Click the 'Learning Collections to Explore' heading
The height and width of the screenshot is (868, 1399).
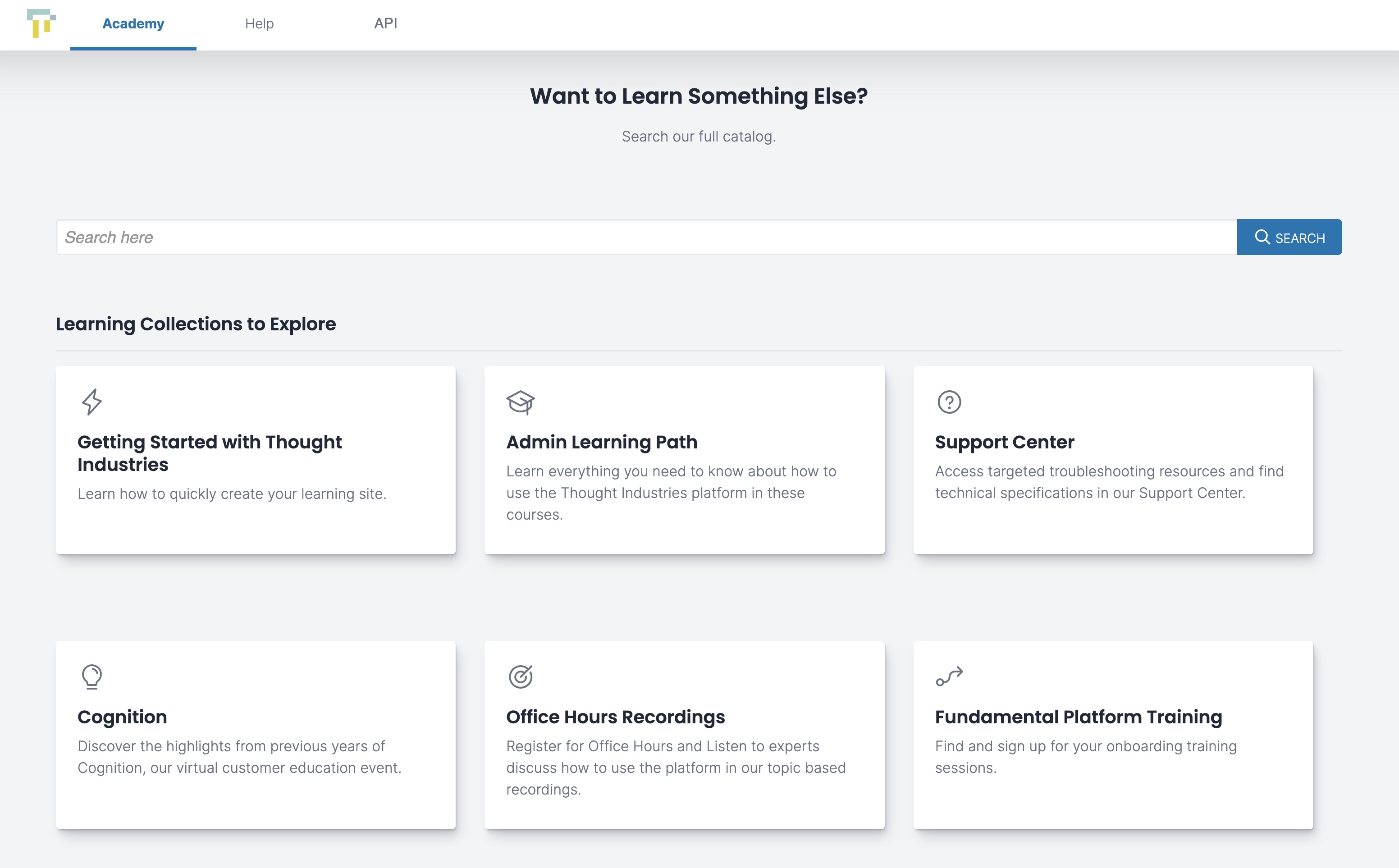click(x=196, y=324)
